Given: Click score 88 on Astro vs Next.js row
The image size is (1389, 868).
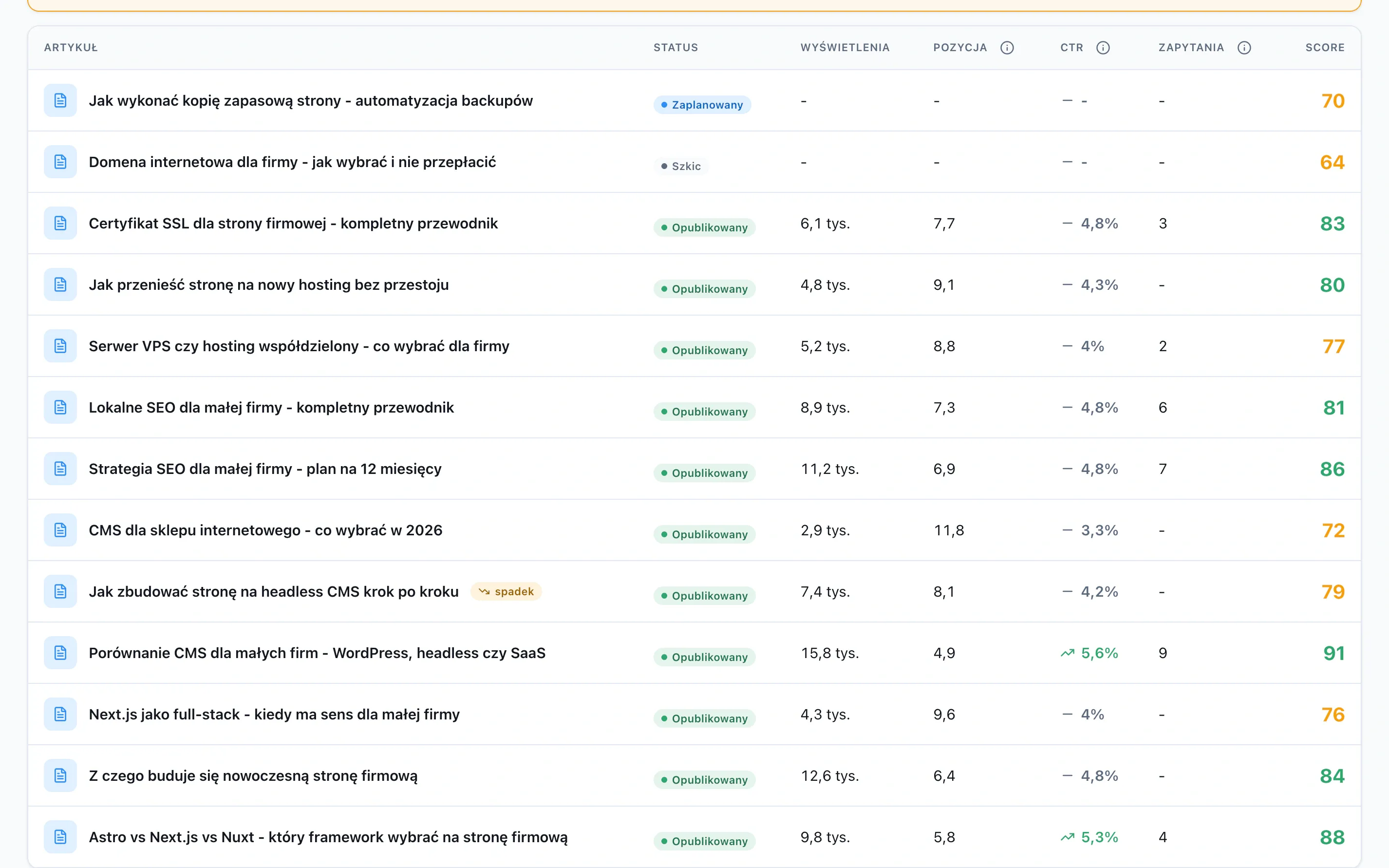Looking at the screenshot, I should [x=1332, y=837].
